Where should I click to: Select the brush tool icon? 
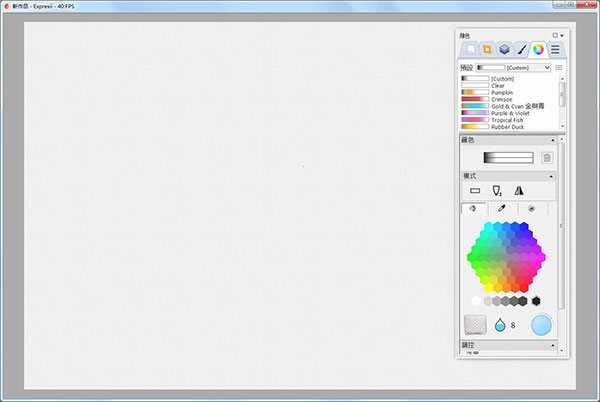coord(521,48)
